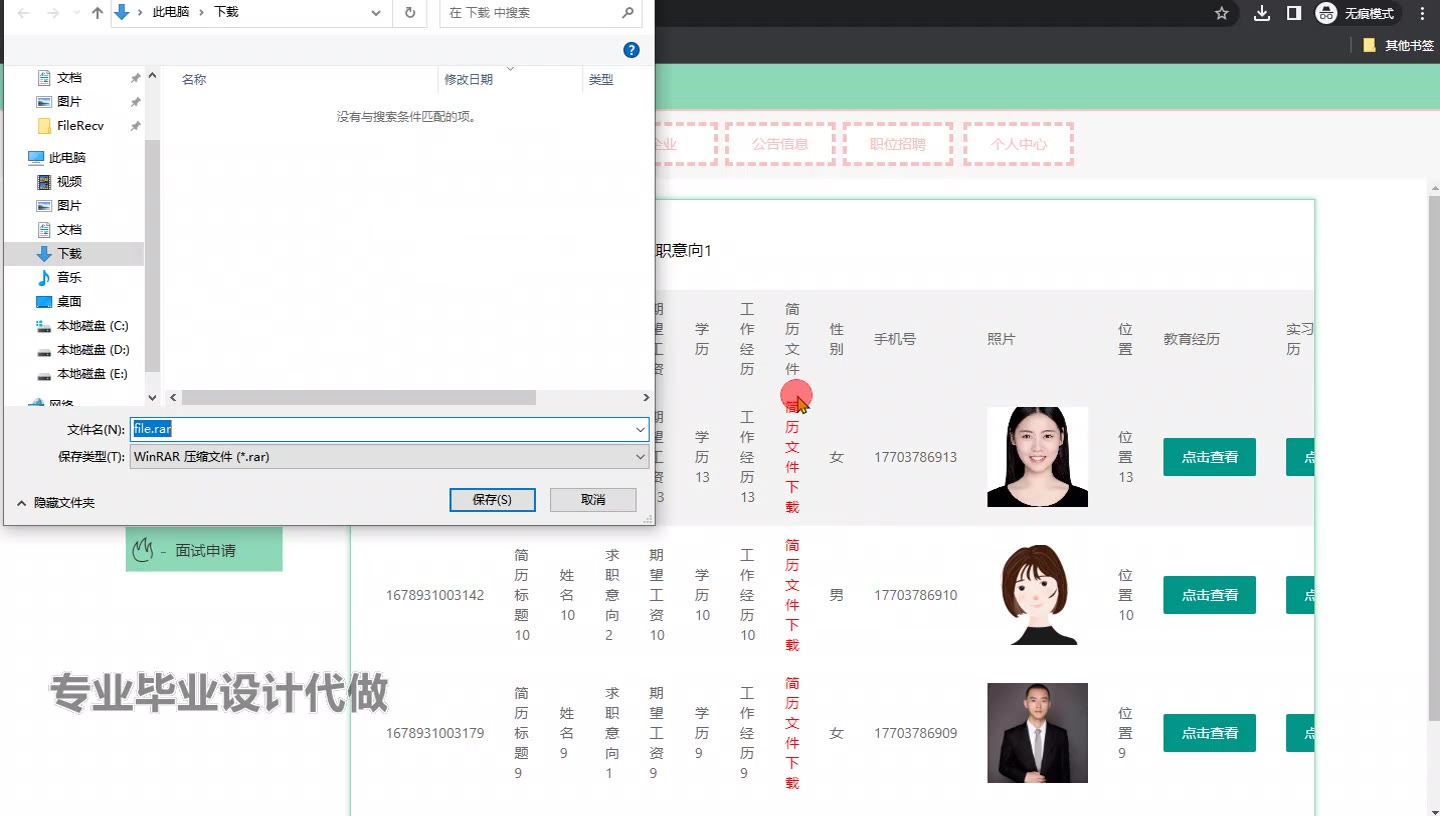The width and height of the screenshot is (1440, 816).
Task: Open the woman photo in row 13
Action: (1037, 457)
